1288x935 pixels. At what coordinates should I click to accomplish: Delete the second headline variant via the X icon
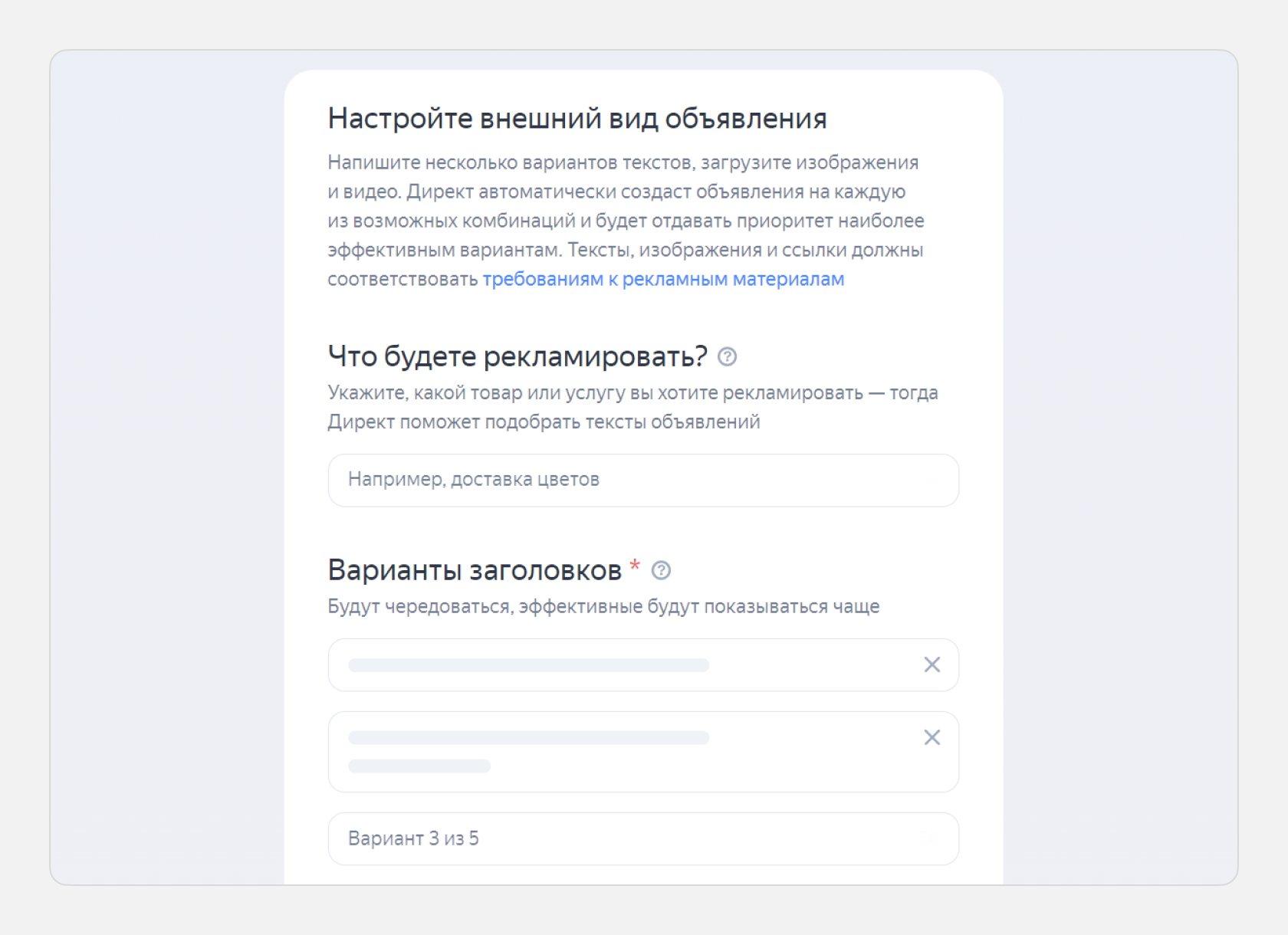(932, 738)
